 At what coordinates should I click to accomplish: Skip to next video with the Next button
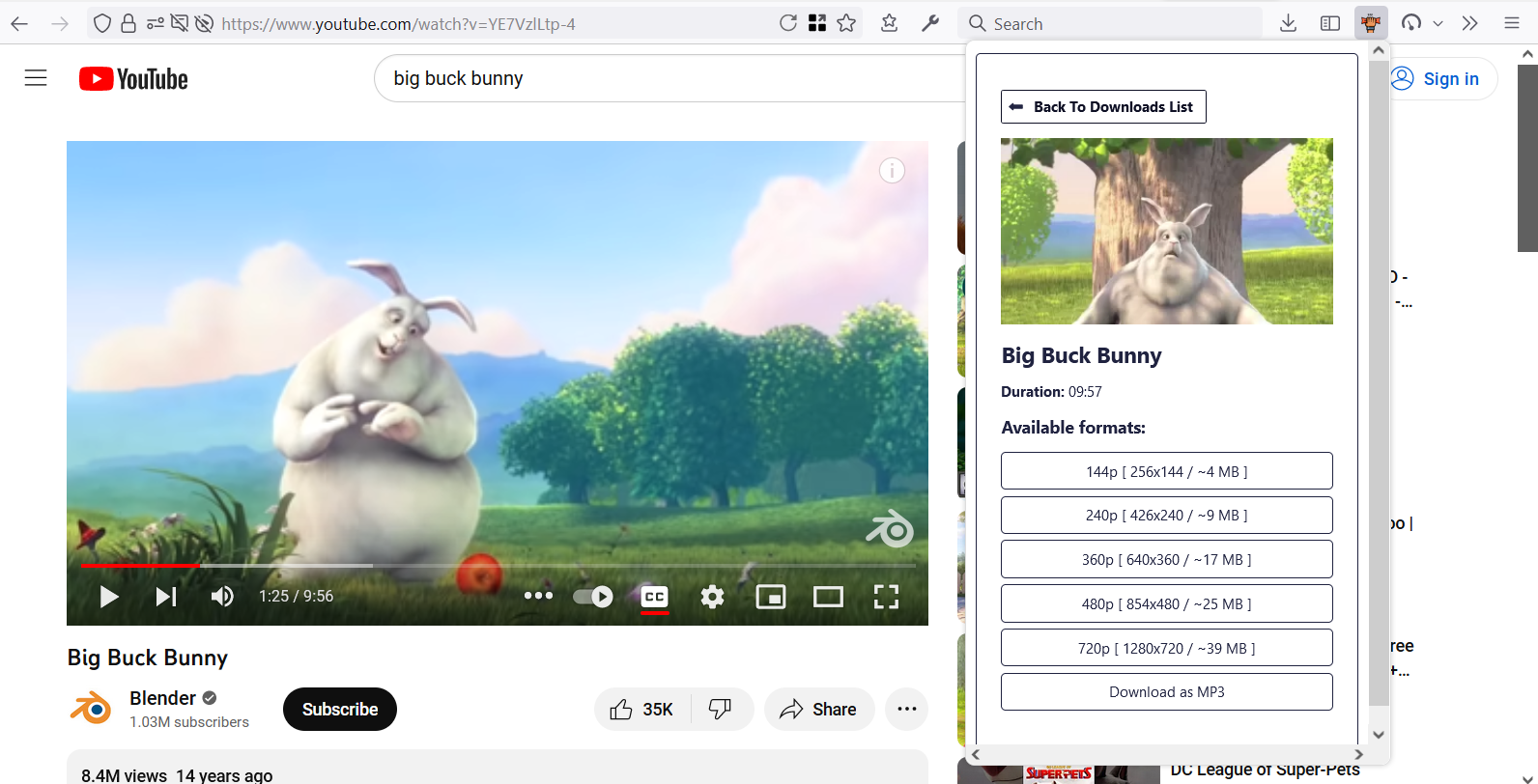166,597
